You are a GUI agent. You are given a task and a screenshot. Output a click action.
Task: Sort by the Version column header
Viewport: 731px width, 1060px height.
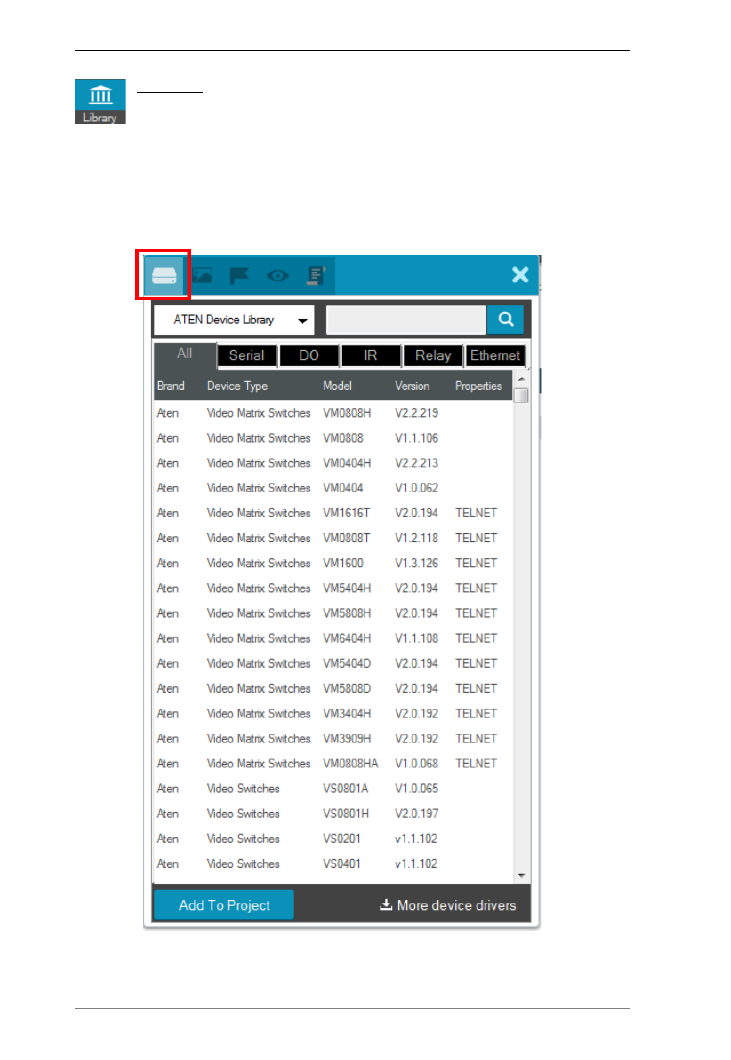(x=412, y=386)
